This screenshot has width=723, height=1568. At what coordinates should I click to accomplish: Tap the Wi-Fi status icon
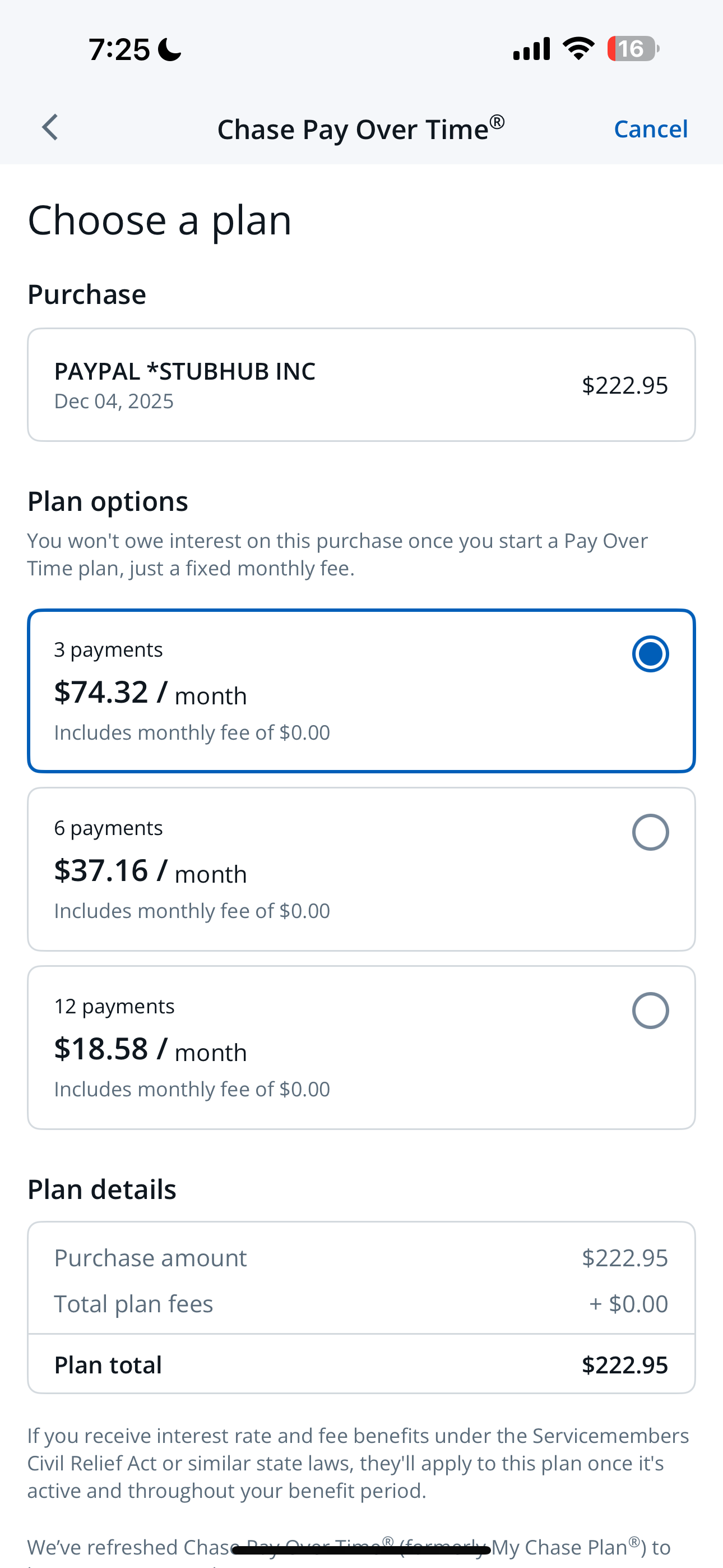click(578, 49)
